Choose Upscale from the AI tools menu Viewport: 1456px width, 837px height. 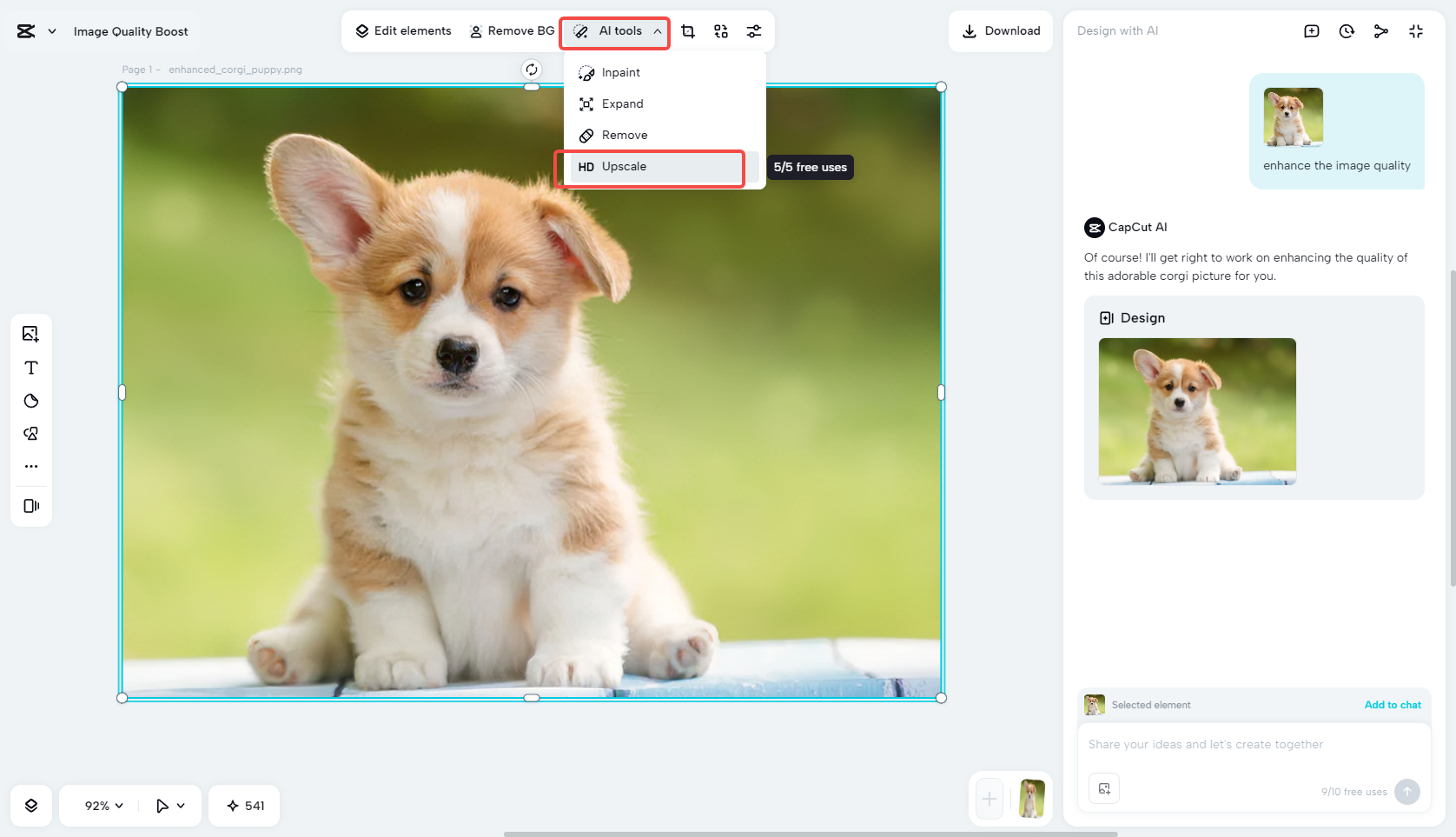(x=624, y=166)
